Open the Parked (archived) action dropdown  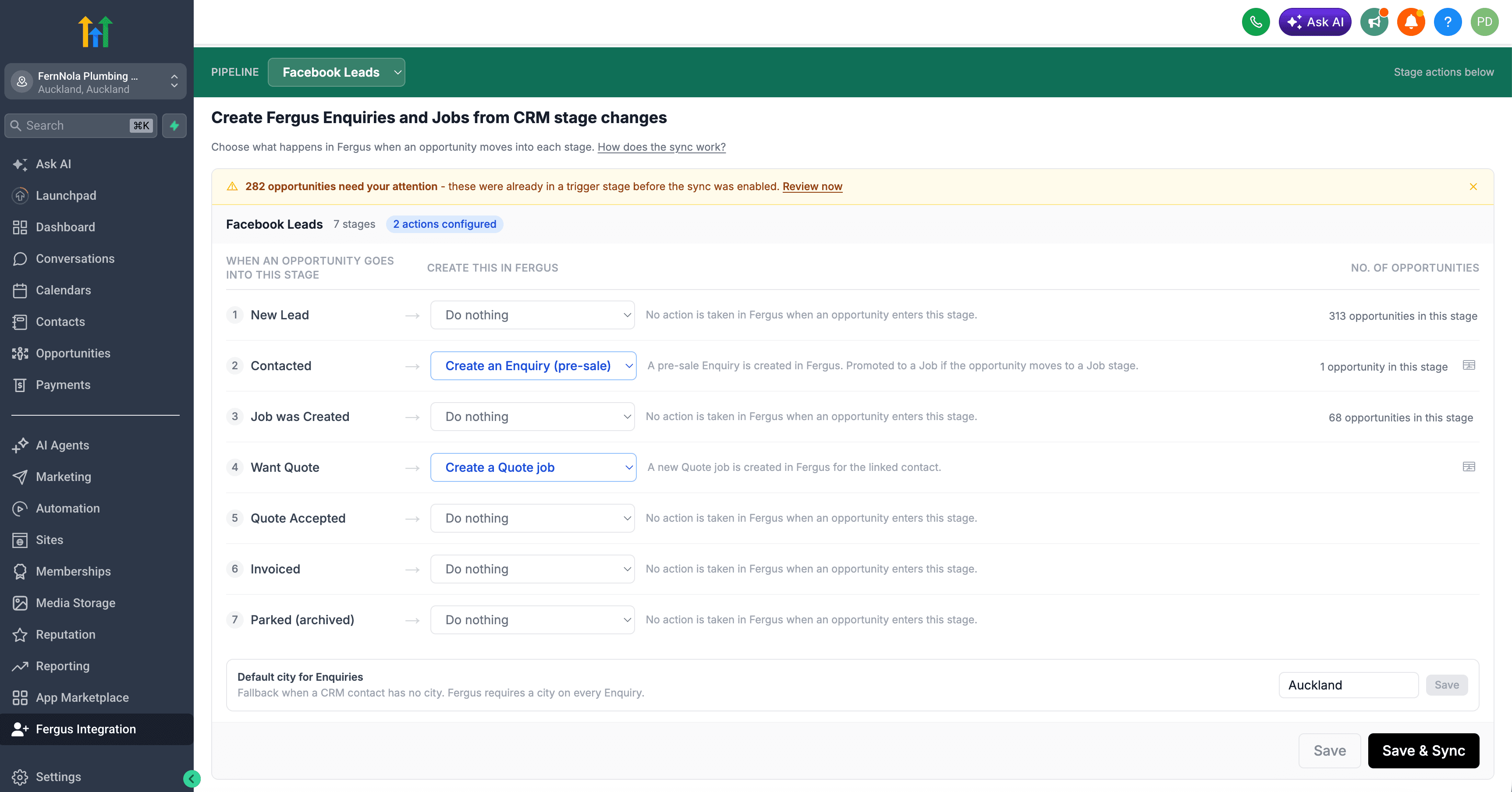pyautogui.click(x=532, y=620)
